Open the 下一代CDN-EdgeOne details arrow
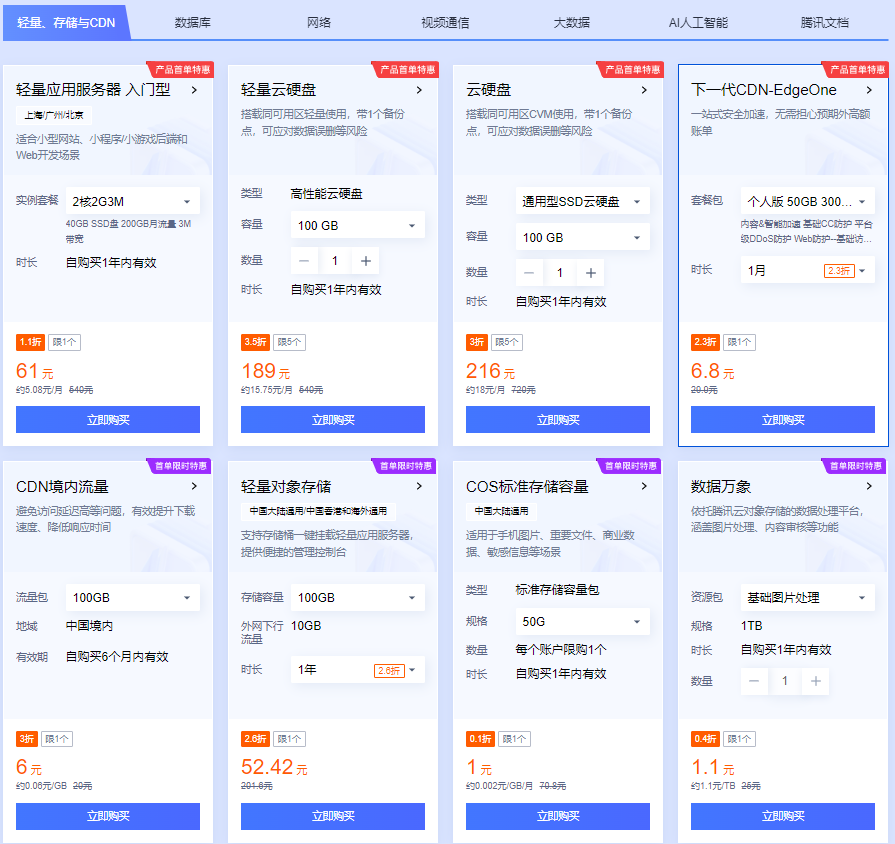 tap(869, 90)
